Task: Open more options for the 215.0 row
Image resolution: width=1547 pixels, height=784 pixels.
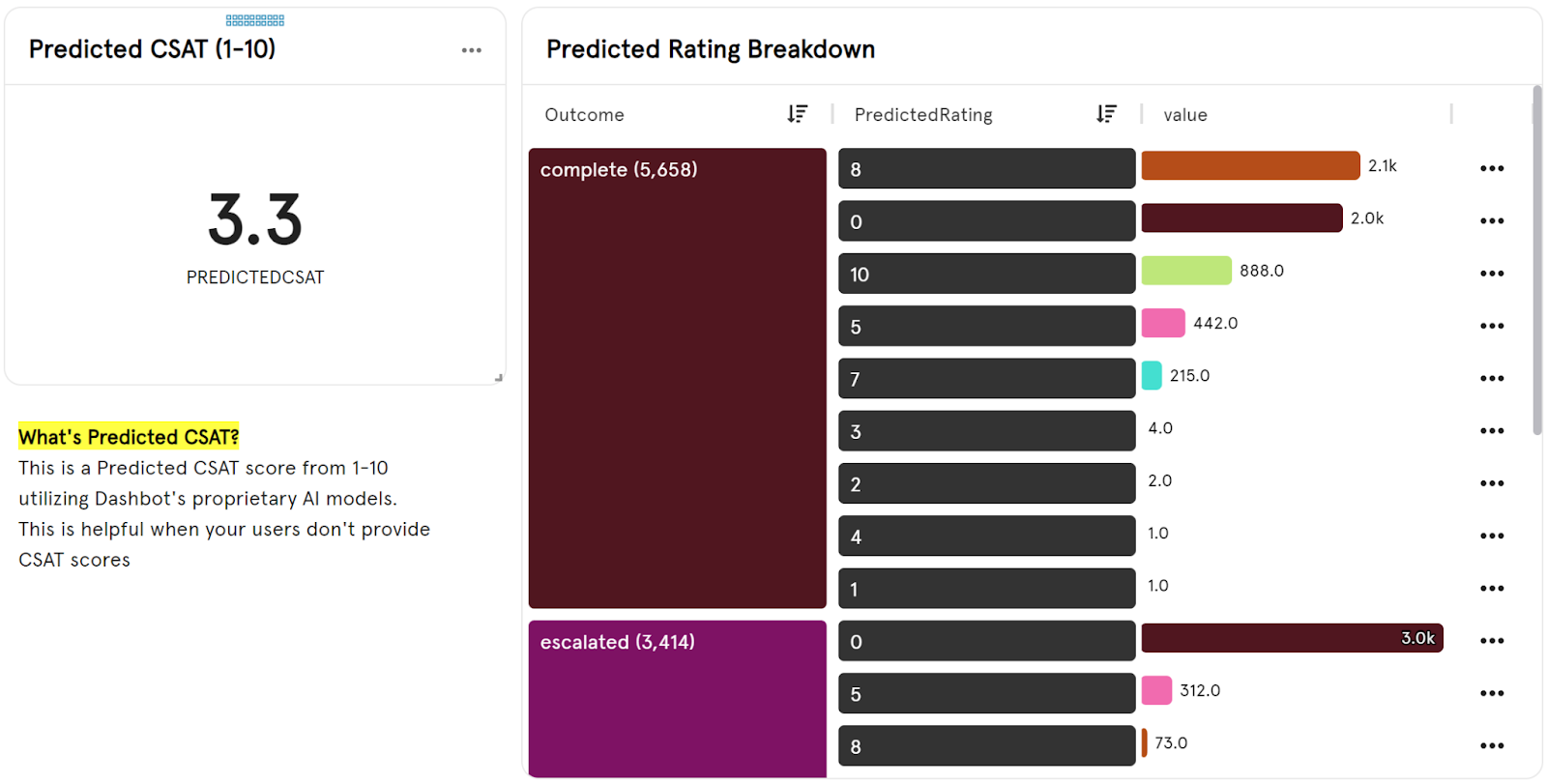Action: coord(1492,378)
